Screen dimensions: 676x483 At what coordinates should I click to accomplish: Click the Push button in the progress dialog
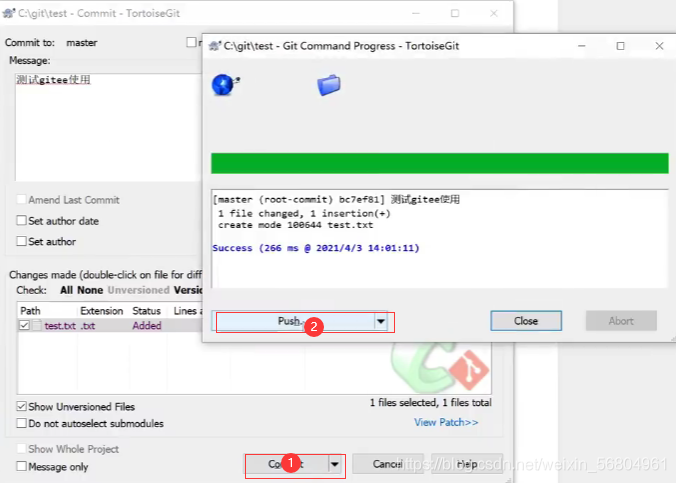pyautogui.click(x=294, y=321)
